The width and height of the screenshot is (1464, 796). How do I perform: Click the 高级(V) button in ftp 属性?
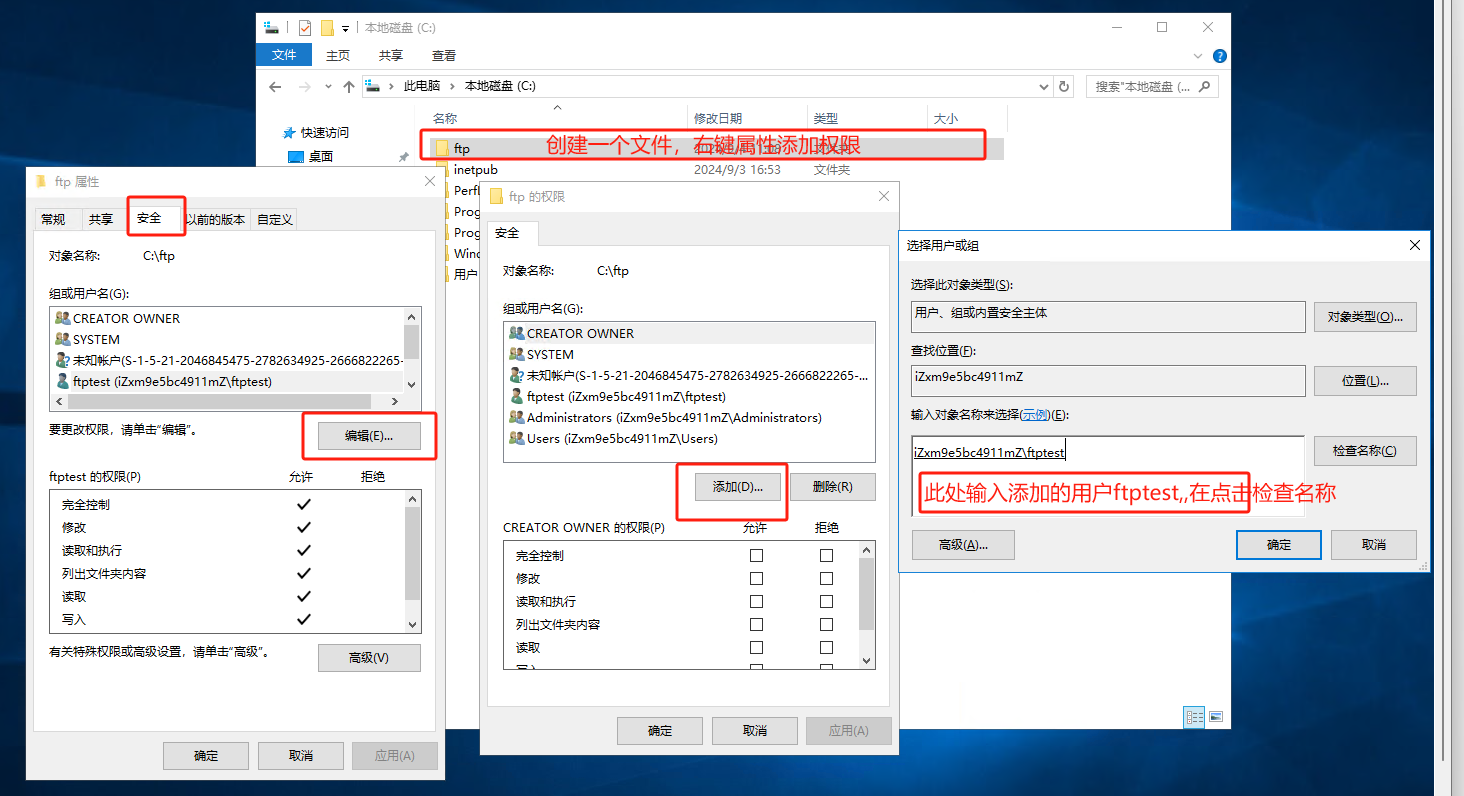[369, 658]
